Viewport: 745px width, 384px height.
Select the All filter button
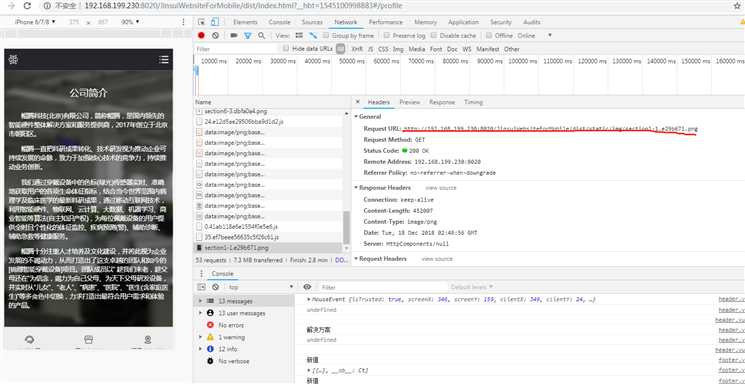click(x=340, y=48)
